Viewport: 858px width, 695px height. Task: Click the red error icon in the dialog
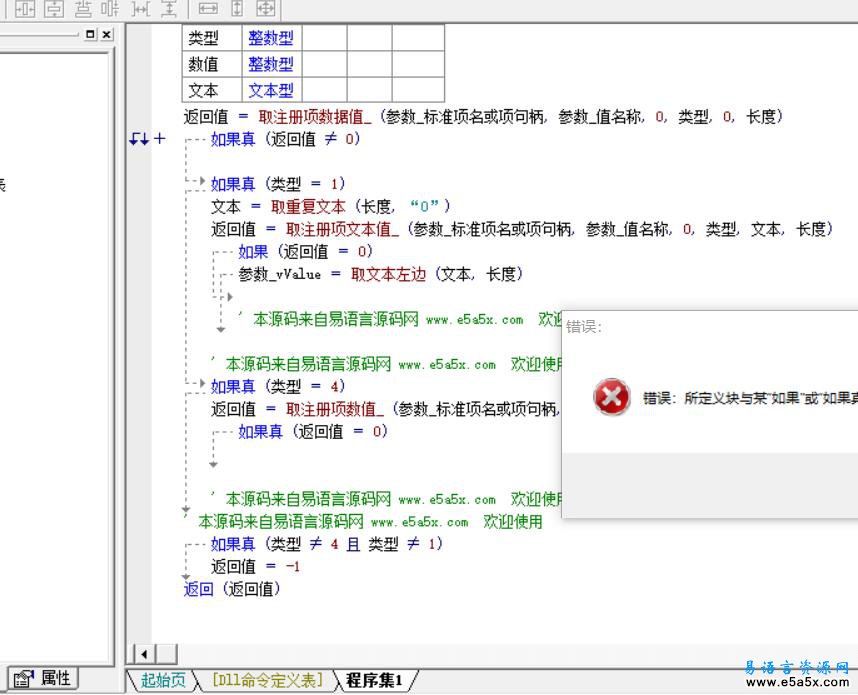[610, 396]
